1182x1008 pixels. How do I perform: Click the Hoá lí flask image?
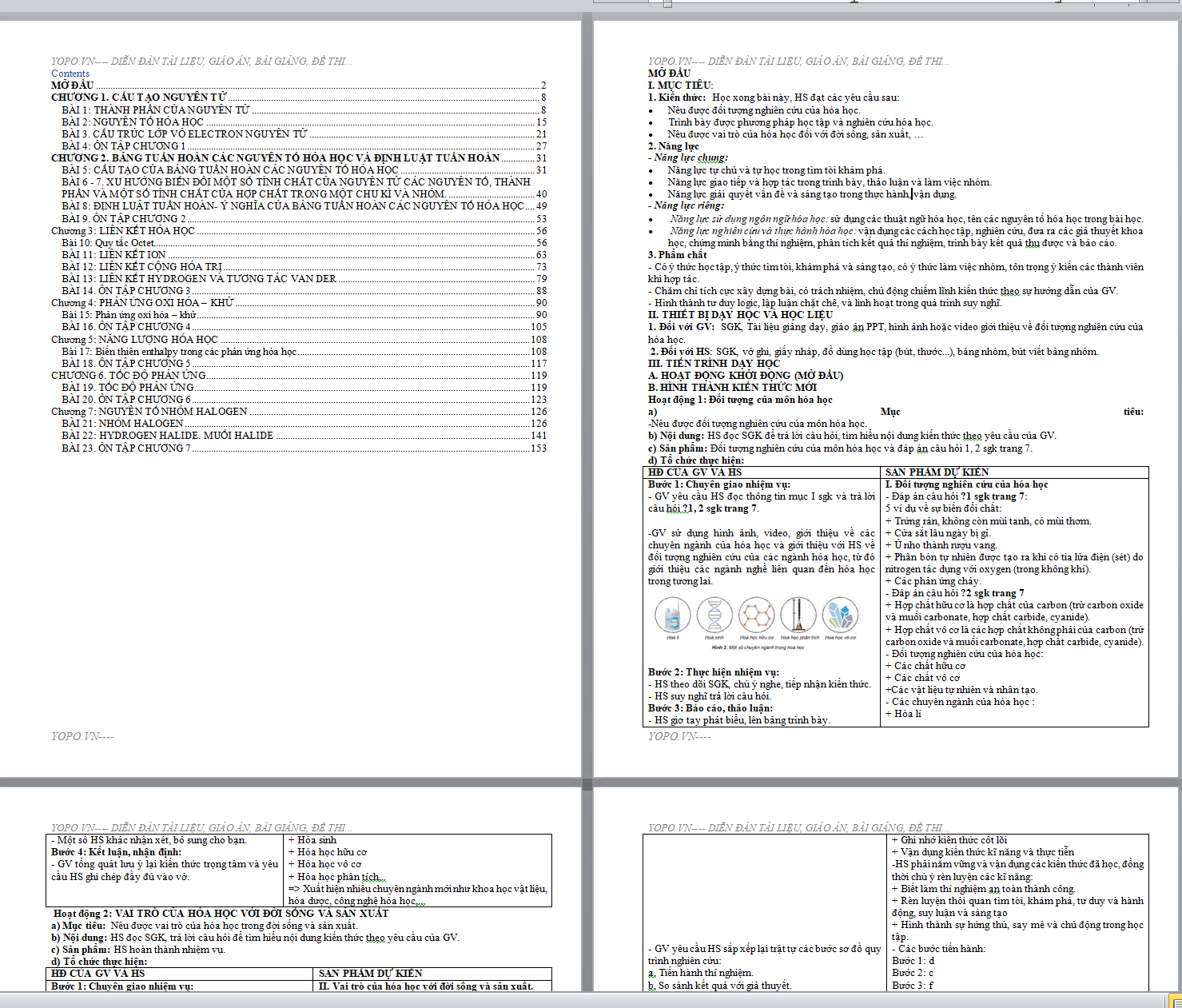tap(672, 616)
